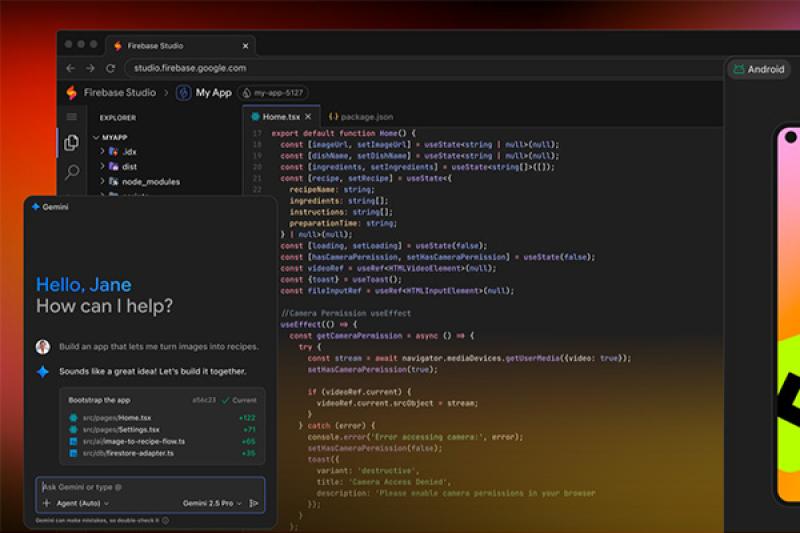Screen dimensions: 800x533
Task: Switch to the package.json tab
Action: tap(362, 117)
